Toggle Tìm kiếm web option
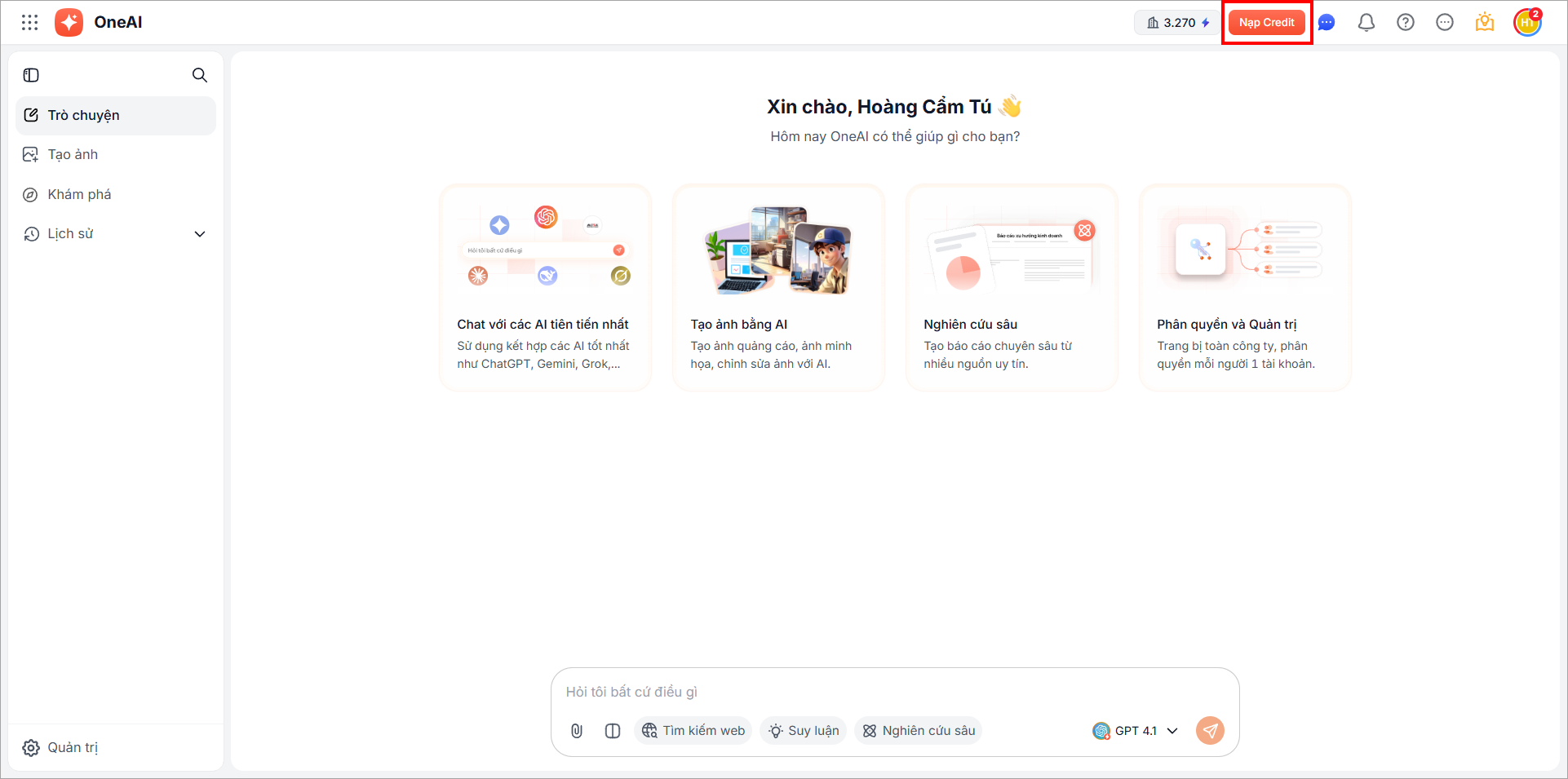 pyautogui.click(x=693, y=731)
